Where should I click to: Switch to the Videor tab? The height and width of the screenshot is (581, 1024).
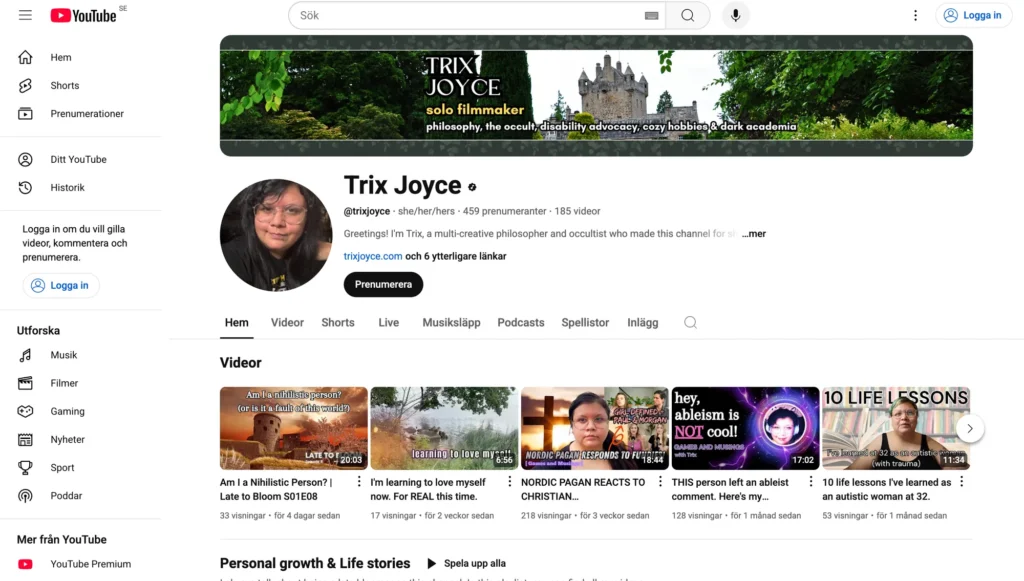click(287, 322)
